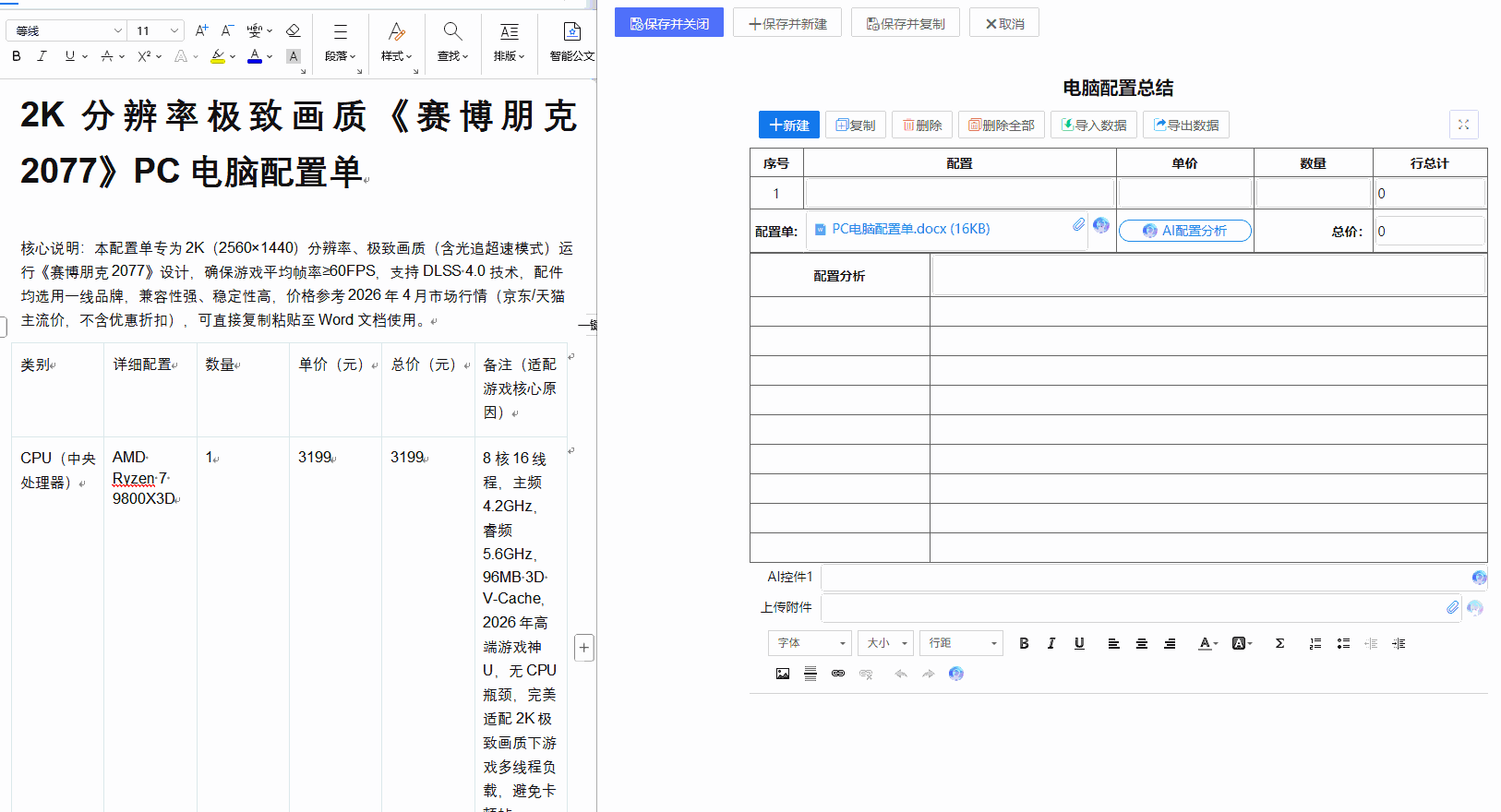Viewport: 1501px width, 812px height.
Task: Toggle underline in rich text editor
Action: point(1079,643)
